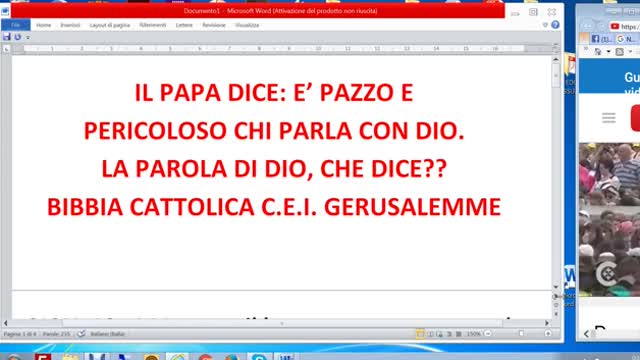
Task: Expand the ribbon using the small arrow
Action: [545, 25]
